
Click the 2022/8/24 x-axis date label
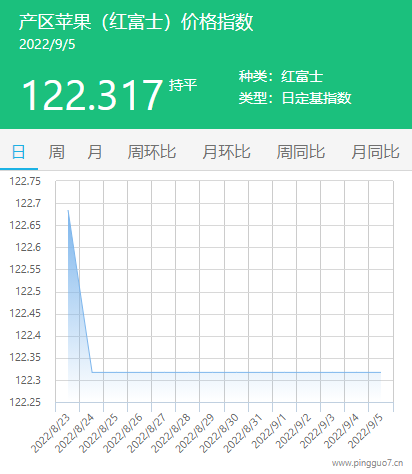[x=75, y=434]
